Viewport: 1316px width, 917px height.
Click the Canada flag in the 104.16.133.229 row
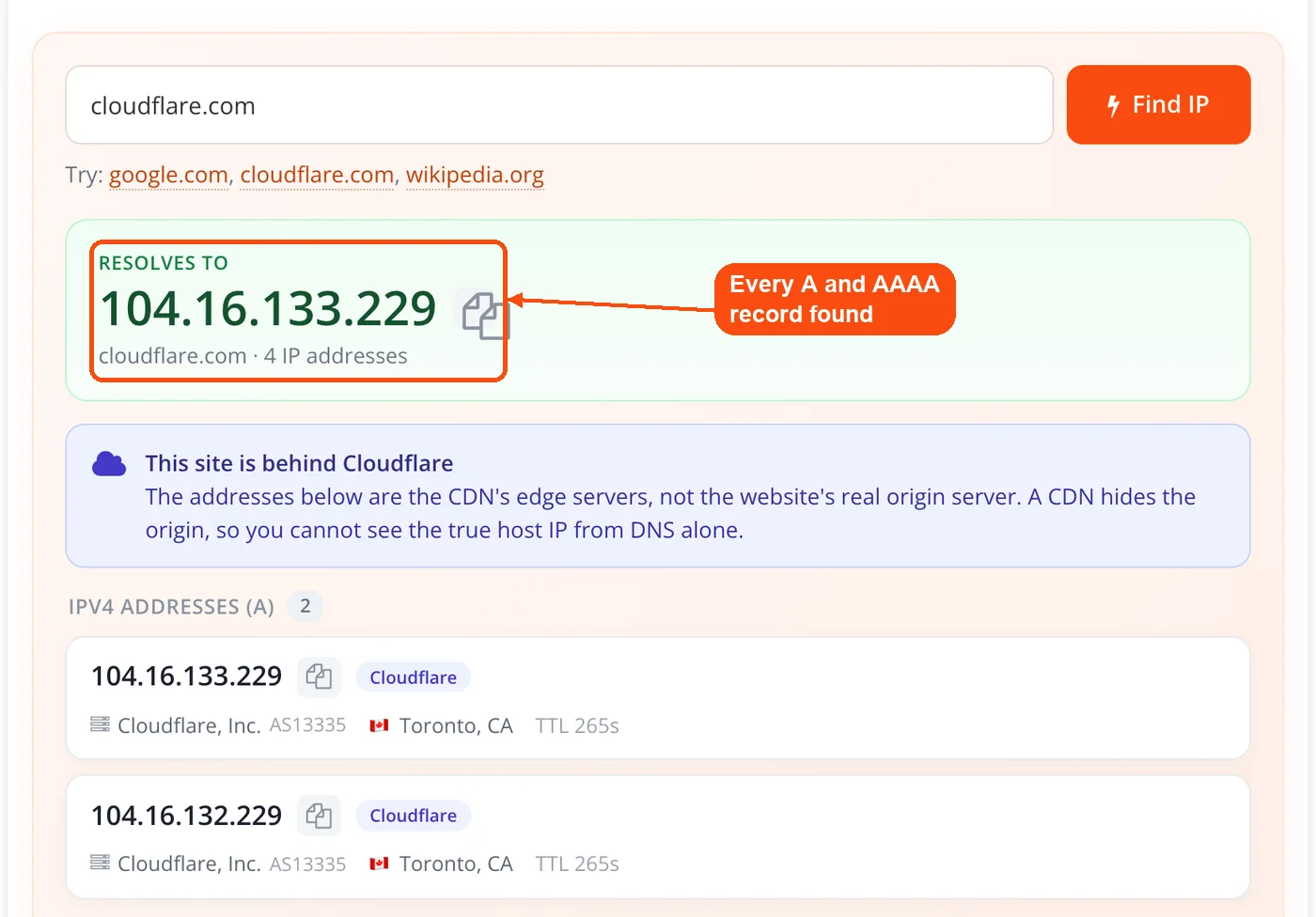point(379,725)
